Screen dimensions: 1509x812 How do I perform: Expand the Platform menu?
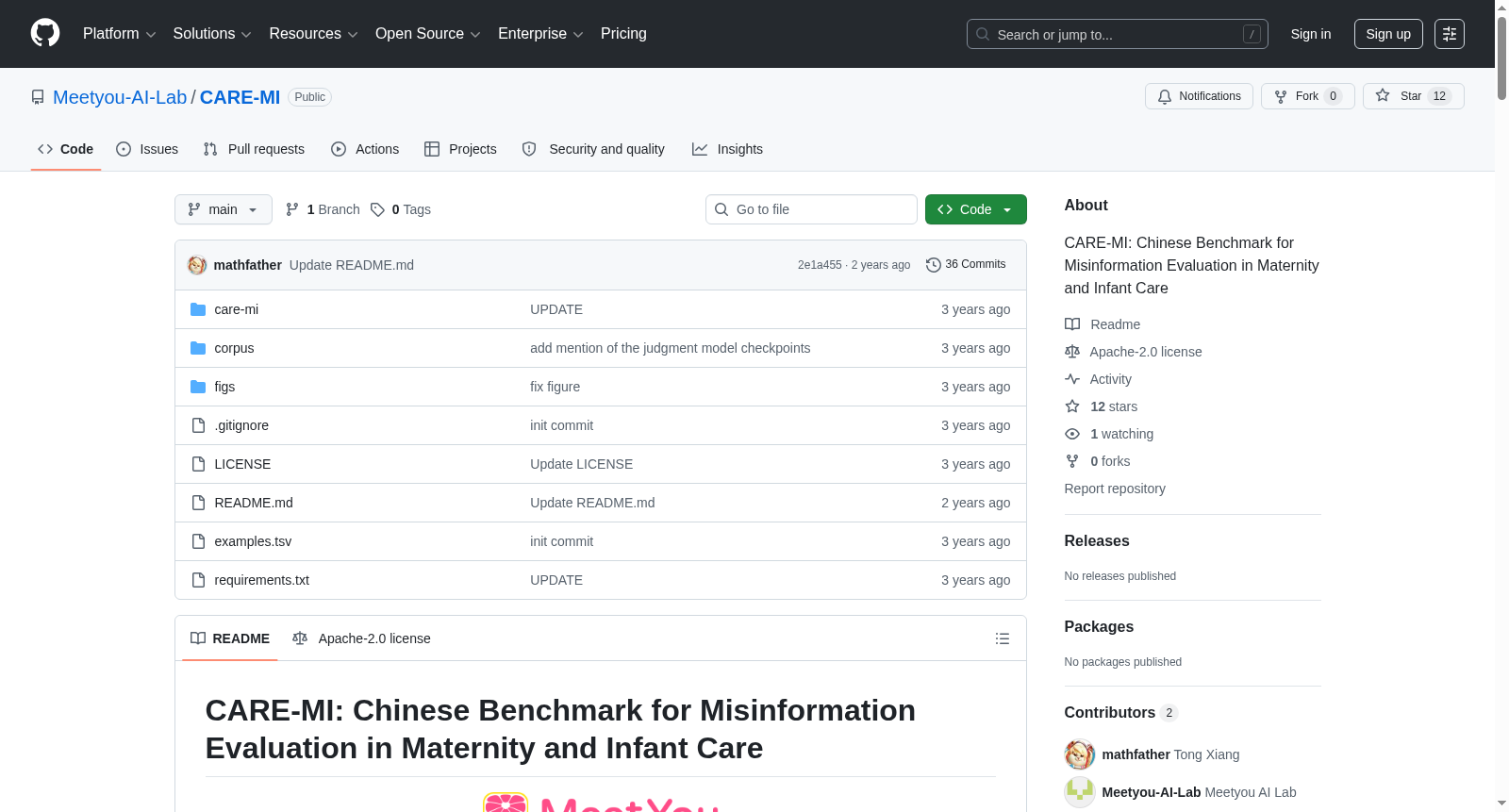[120, 34]
